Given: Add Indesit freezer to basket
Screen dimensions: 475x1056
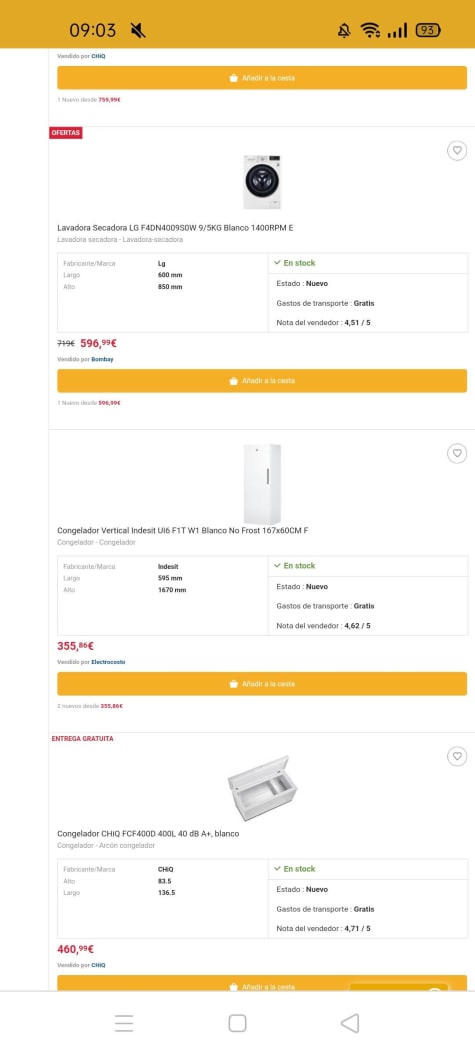Looking at the screenshot, I should [261, 684].
